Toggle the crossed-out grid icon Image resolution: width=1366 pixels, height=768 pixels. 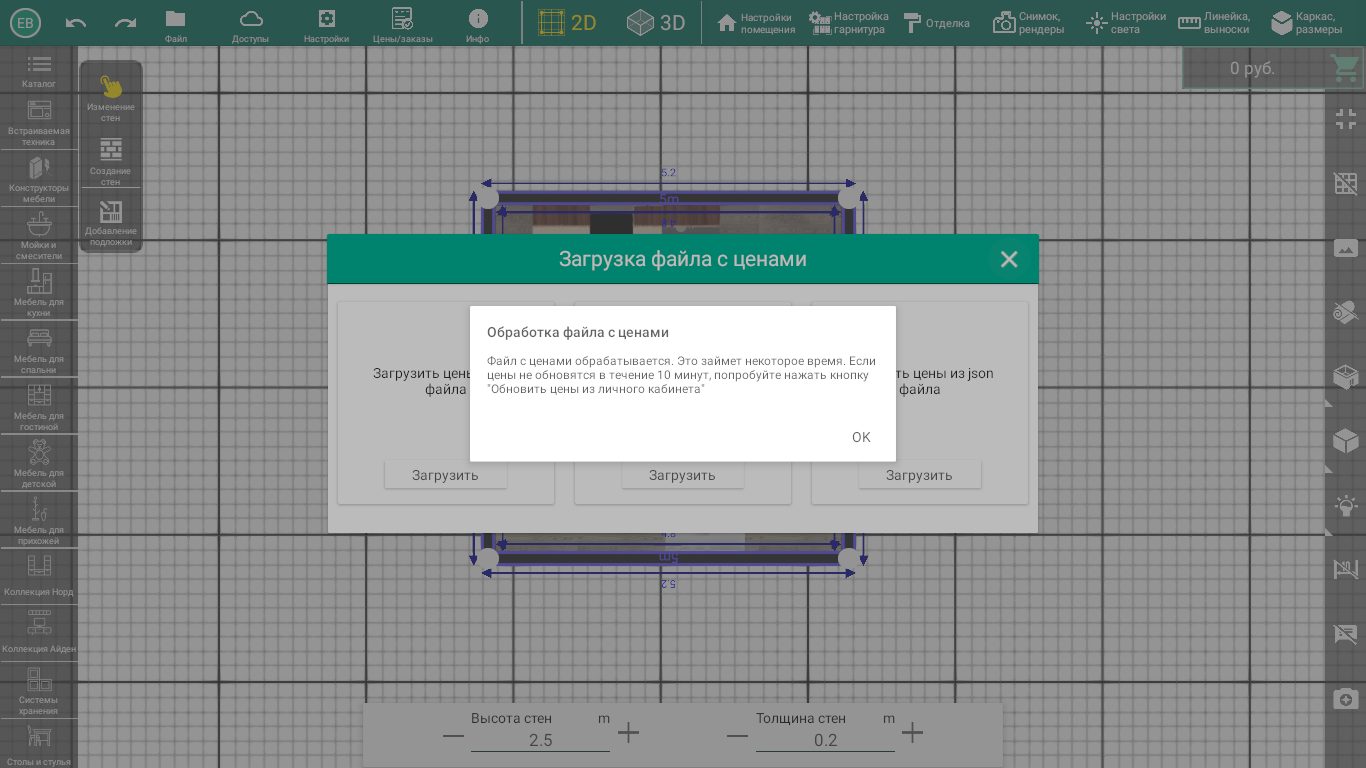1346,183
